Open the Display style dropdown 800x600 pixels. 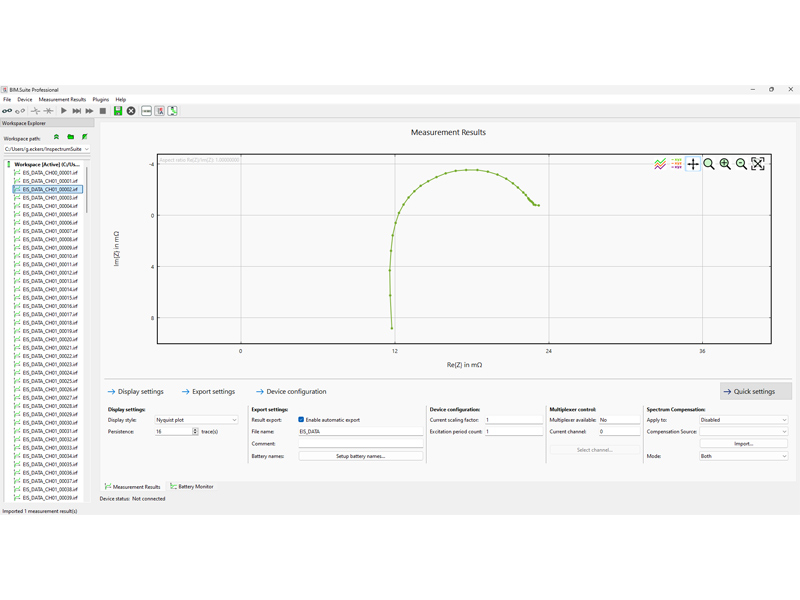(196, 420)
